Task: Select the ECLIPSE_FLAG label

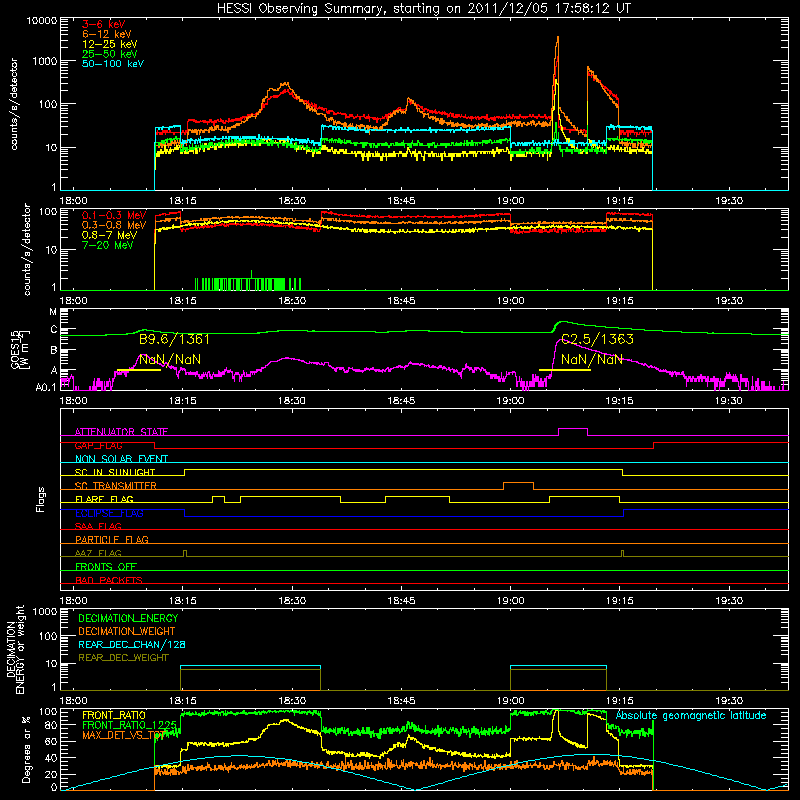Action: coord(109,513)
